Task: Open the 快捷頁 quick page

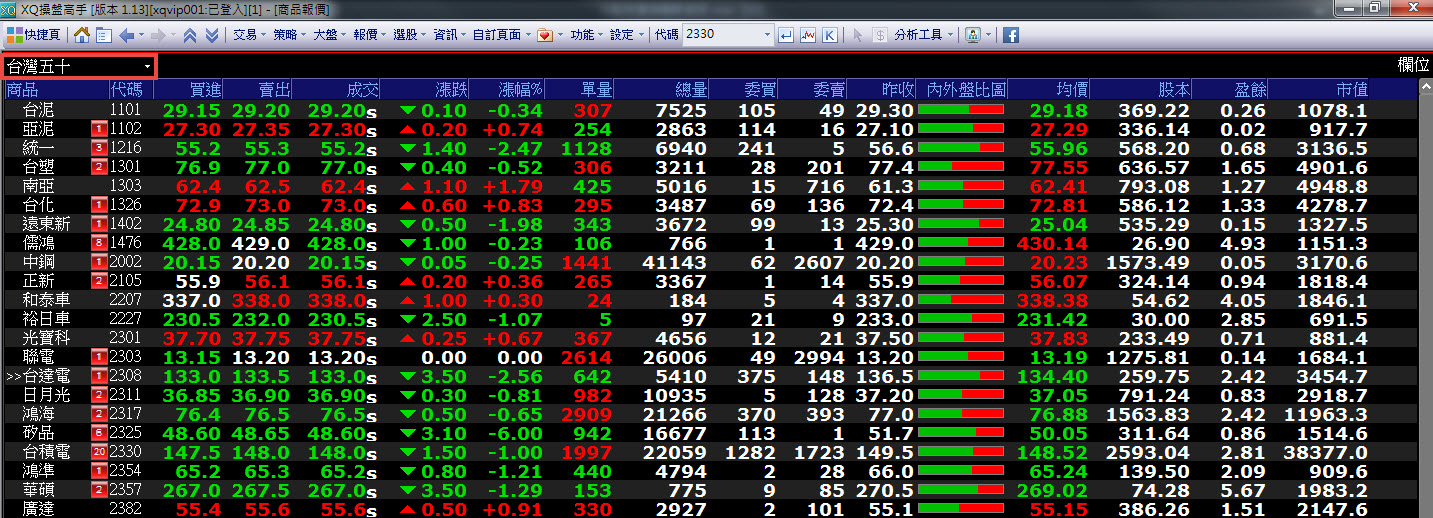Action: (x=34, y=34)
